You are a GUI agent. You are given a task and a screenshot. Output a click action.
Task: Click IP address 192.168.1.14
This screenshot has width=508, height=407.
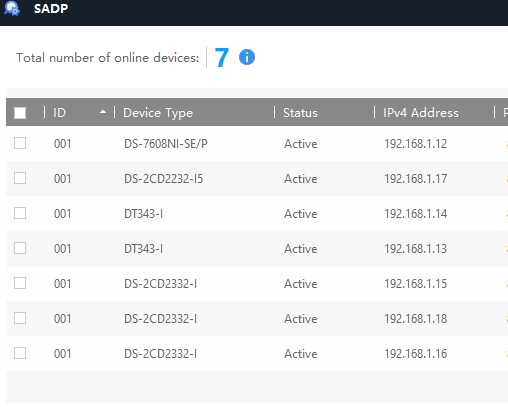[415, 214]
